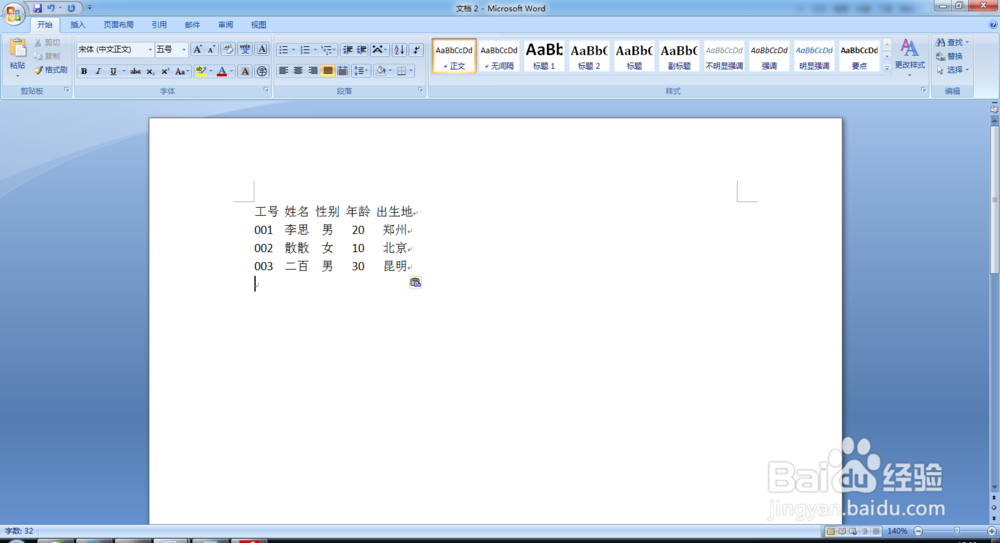Switch to the Page Layout (页面布局) tab

[x=119, y=25]
